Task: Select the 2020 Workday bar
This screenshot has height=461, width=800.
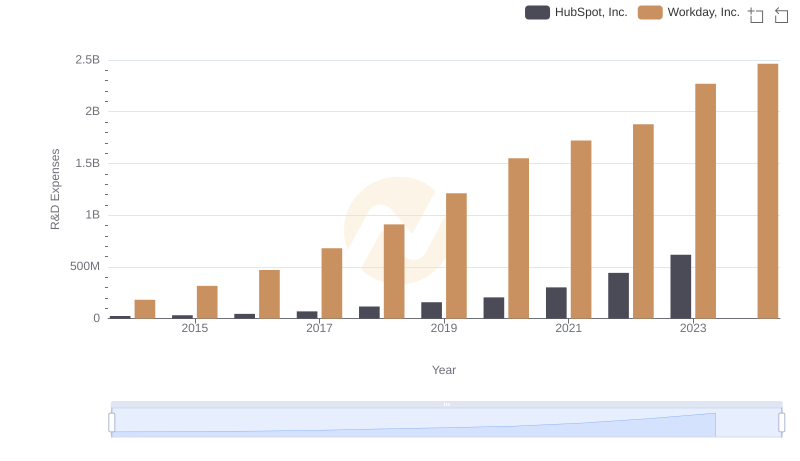Action: pyautogui.click(x=518, y=239)
